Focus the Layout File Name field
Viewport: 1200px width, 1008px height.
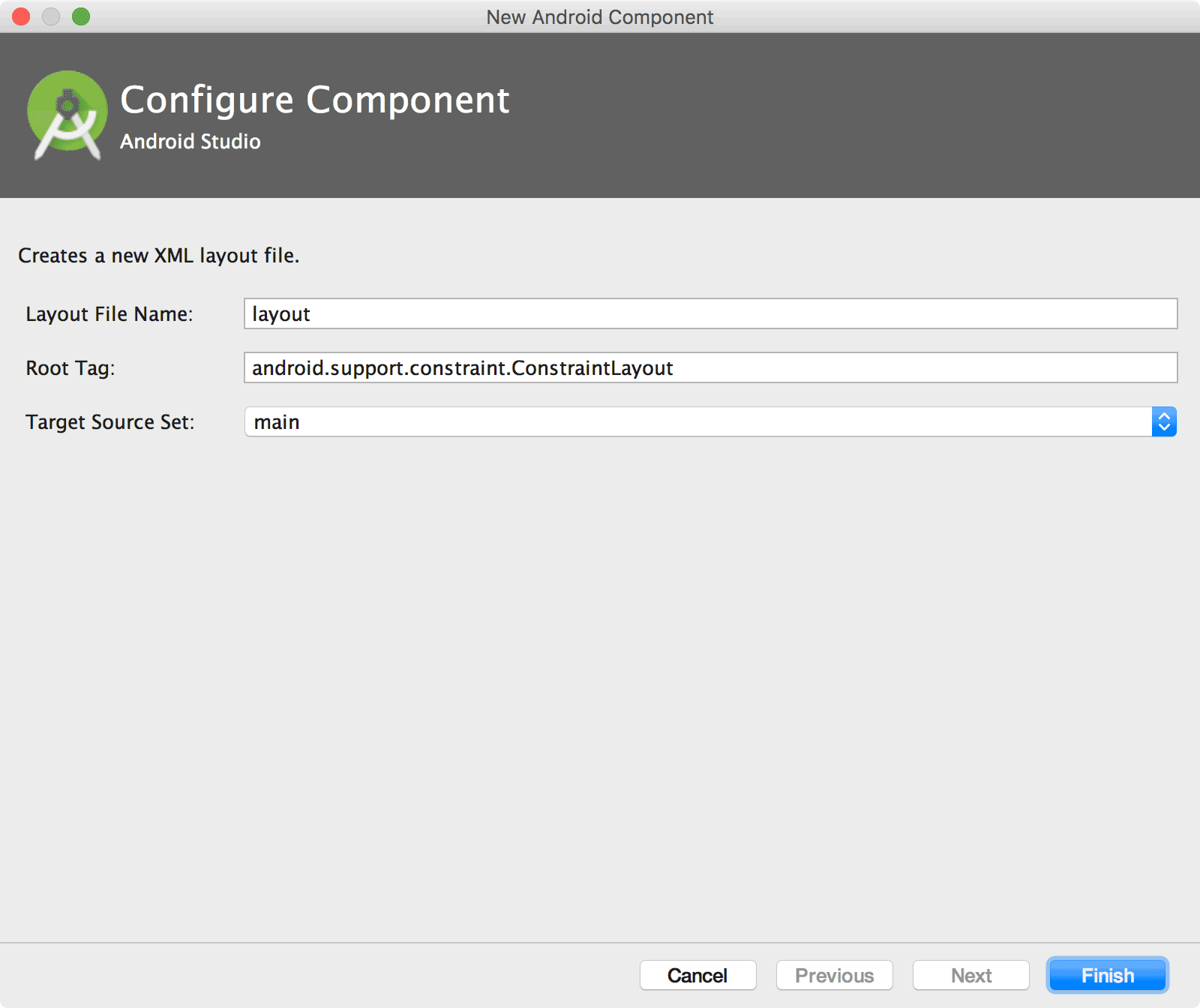710,313
